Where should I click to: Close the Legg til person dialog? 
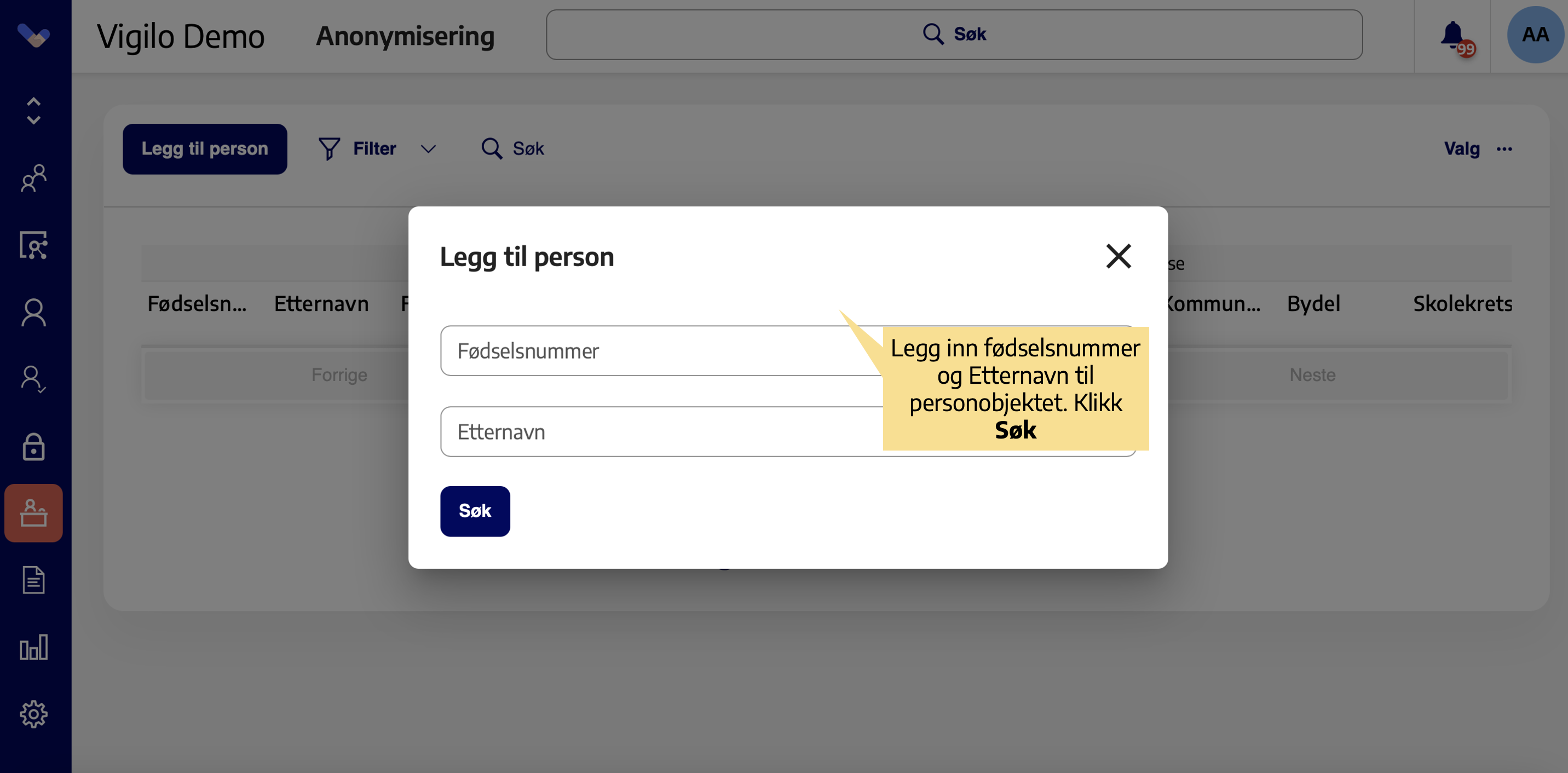(1118, 256)
